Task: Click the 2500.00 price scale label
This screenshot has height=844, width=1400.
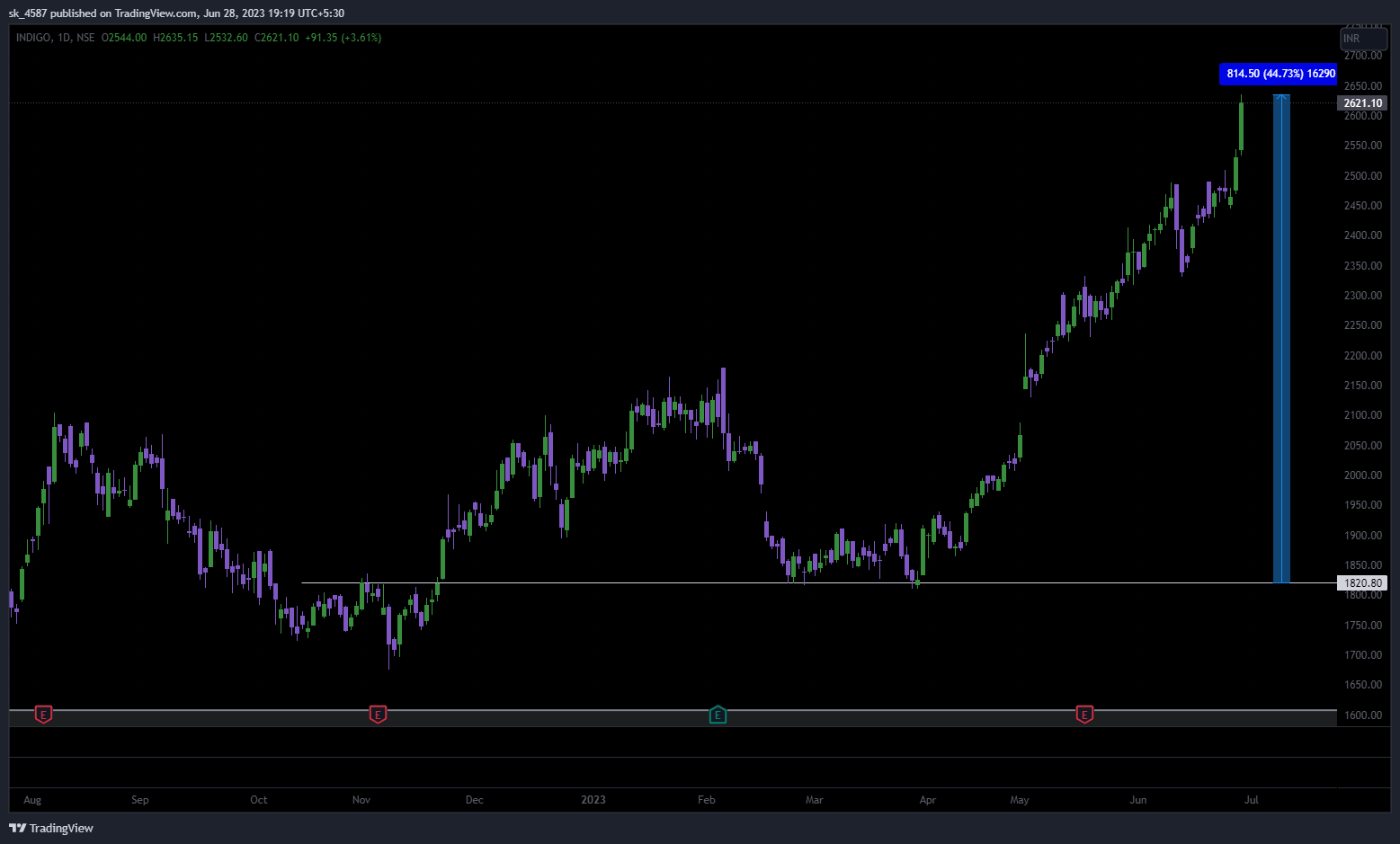Action: click(x=1363, y=176)
